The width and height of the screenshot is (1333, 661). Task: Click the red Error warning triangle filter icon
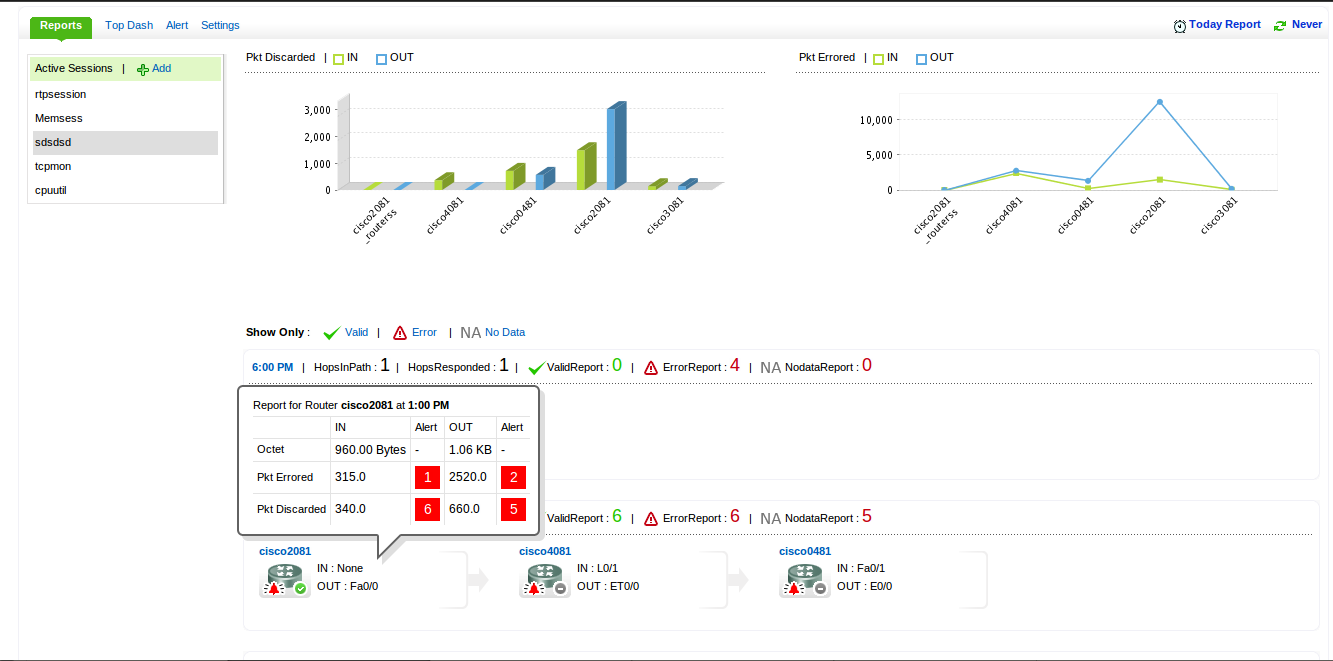click(400, 333)
